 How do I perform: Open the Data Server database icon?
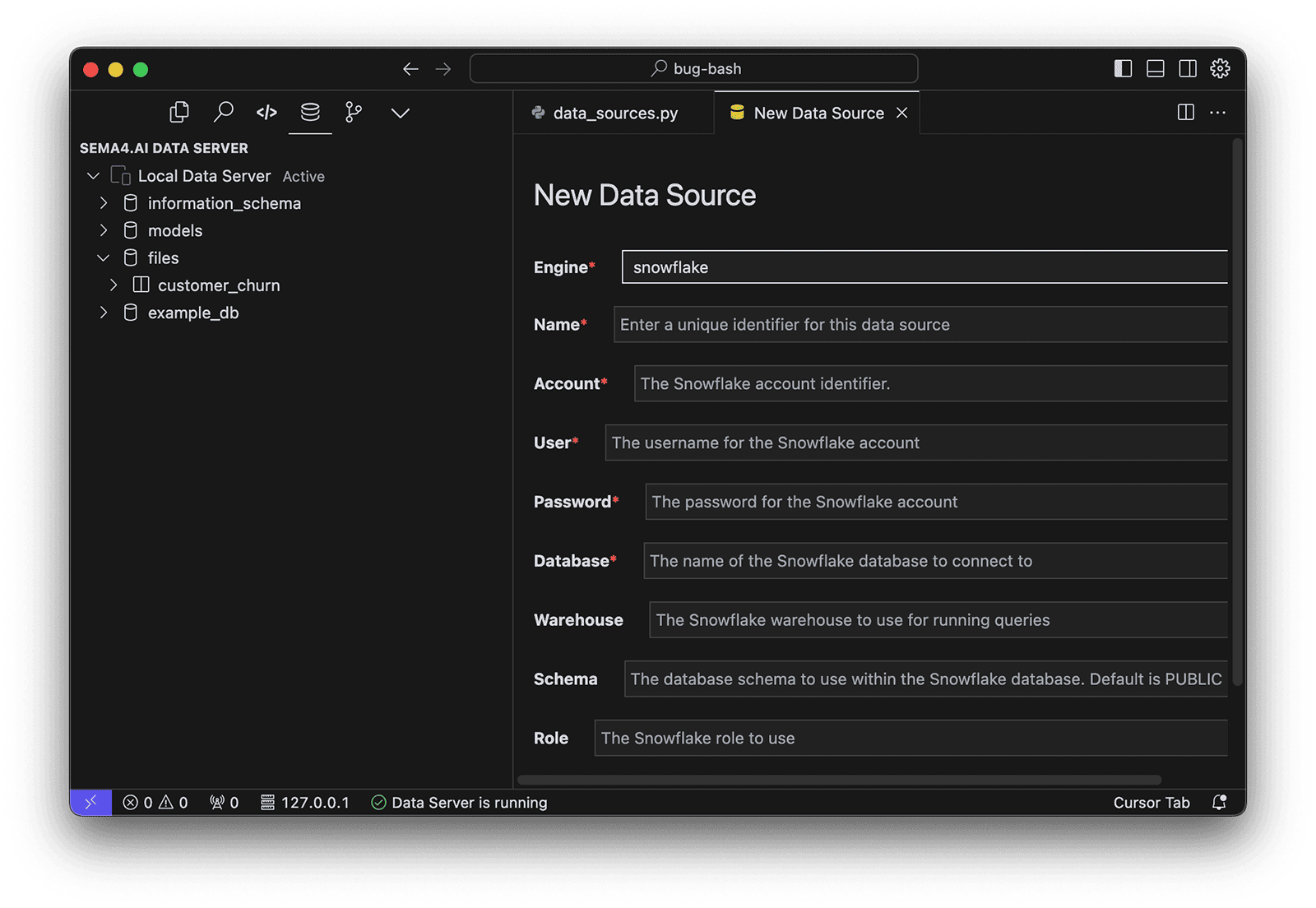click(x=310, y=112)
